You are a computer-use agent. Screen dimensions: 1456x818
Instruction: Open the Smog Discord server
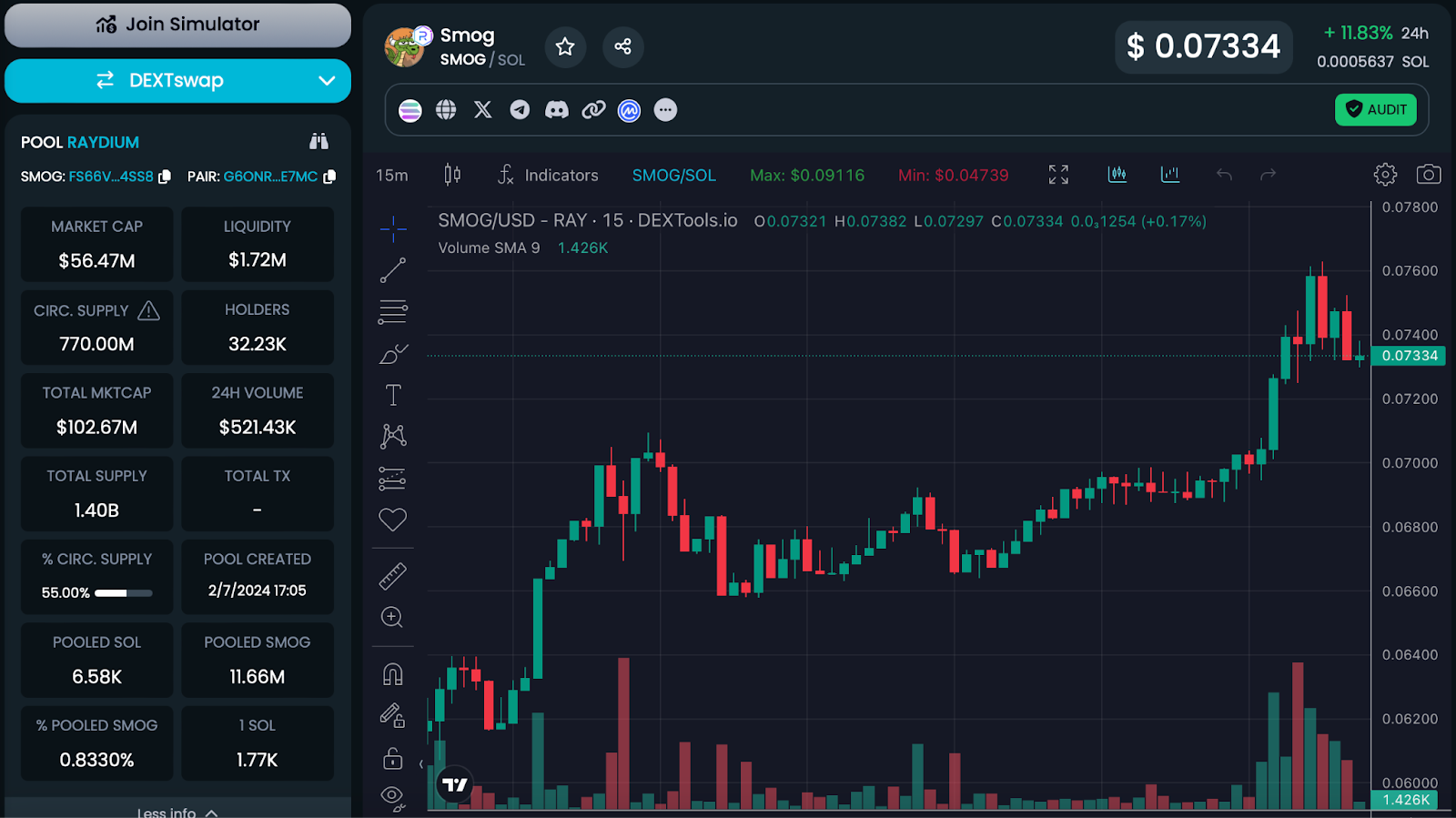point(557,110)
